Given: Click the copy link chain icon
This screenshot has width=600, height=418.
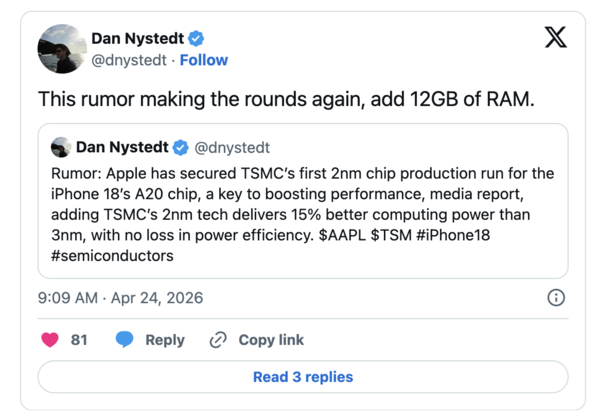Looking at the screenshot, I should (x=217, y=340).
